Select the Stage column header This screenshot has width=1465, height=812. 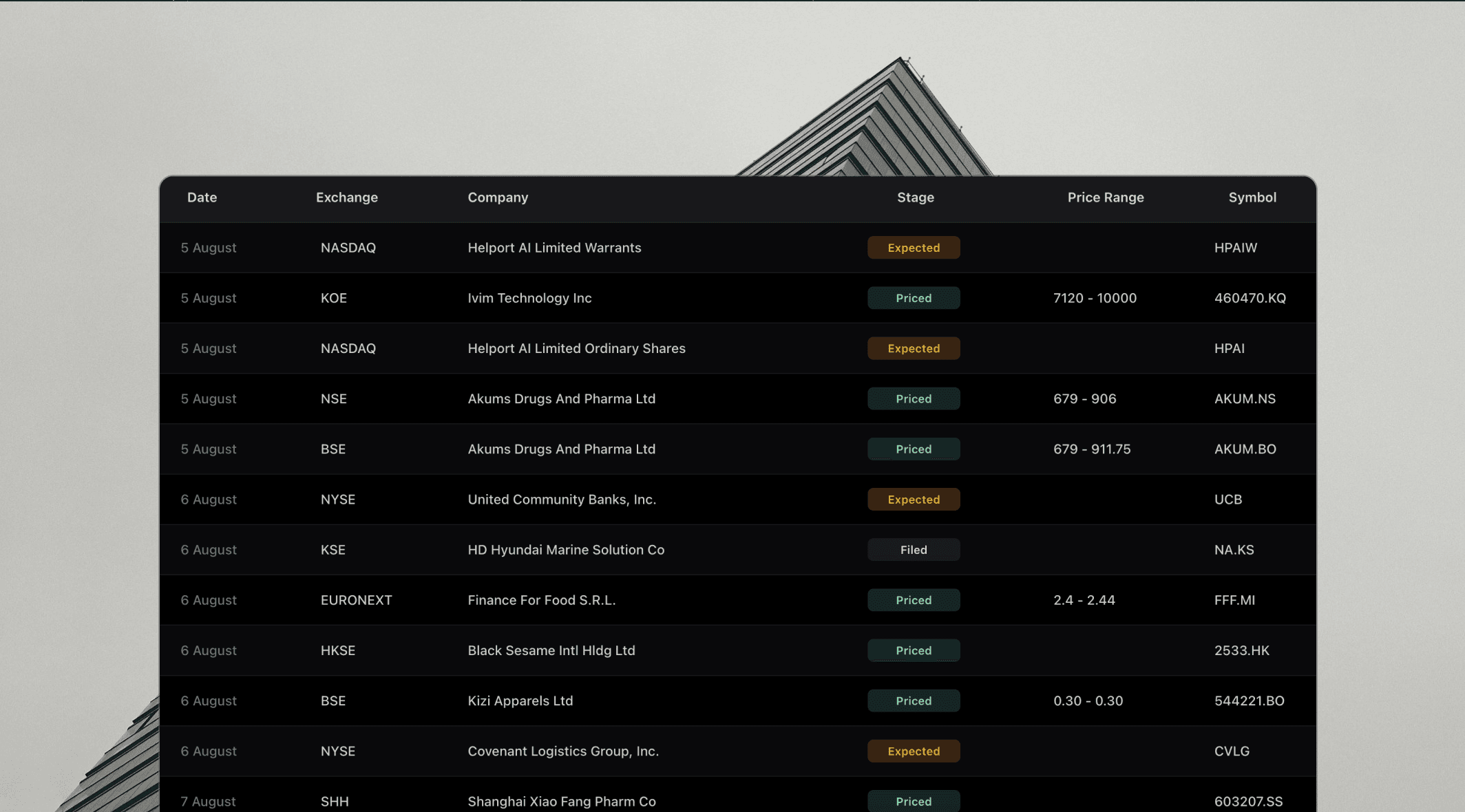[915, 197]
